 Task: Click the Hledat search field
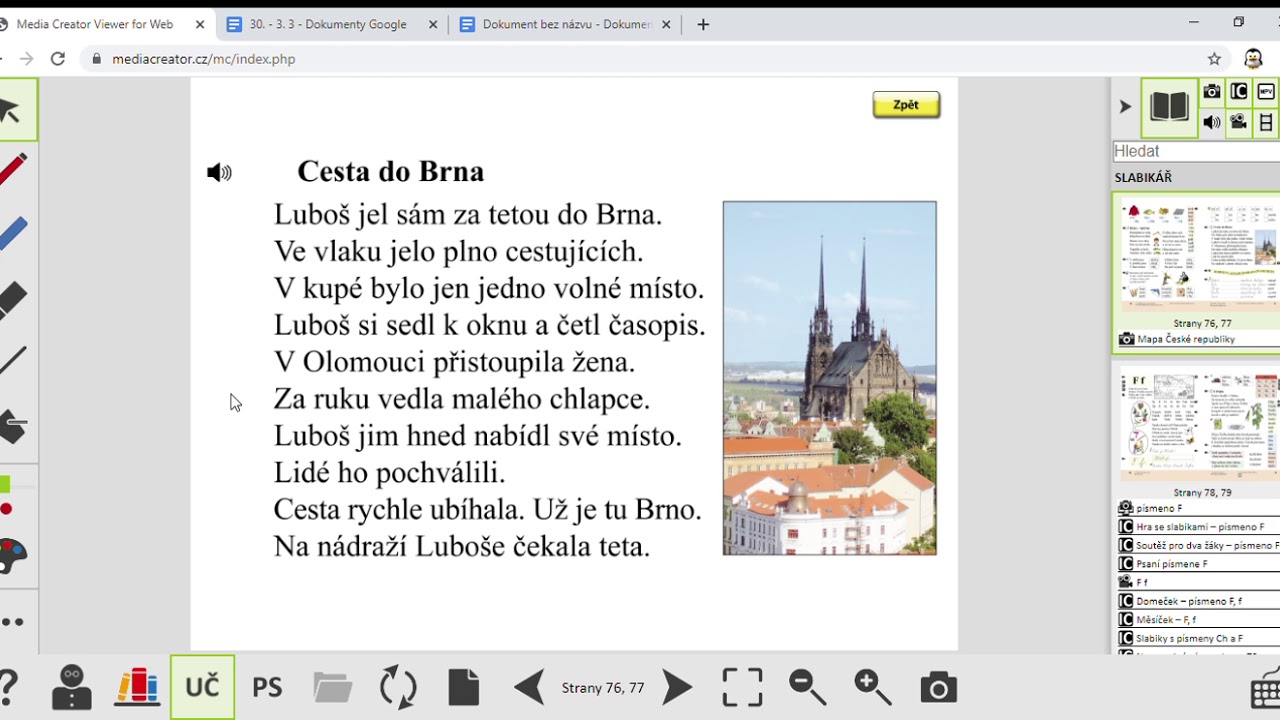click(x=1196, y=151)
